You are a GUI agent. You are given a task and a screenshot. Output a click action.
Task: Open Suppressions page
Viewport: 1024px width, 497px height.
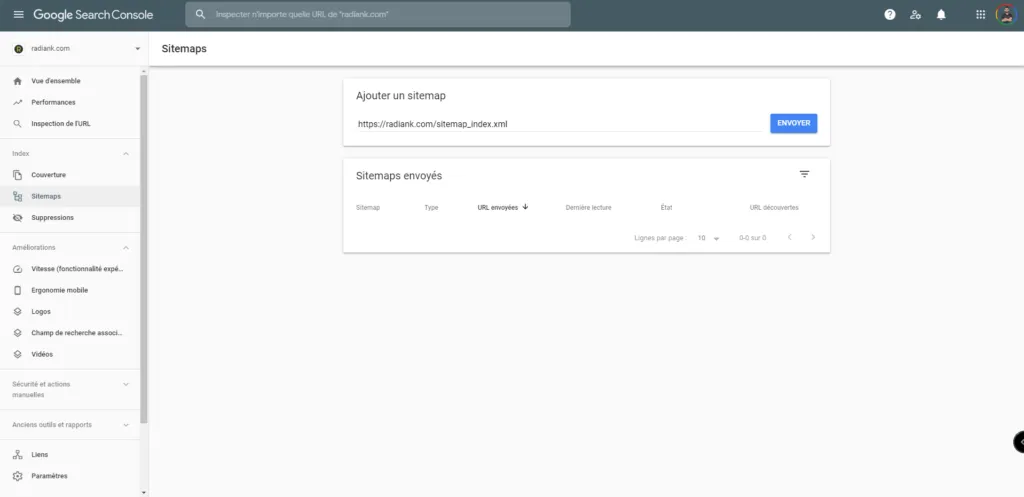pyautogui.click(x=52, y=217)
